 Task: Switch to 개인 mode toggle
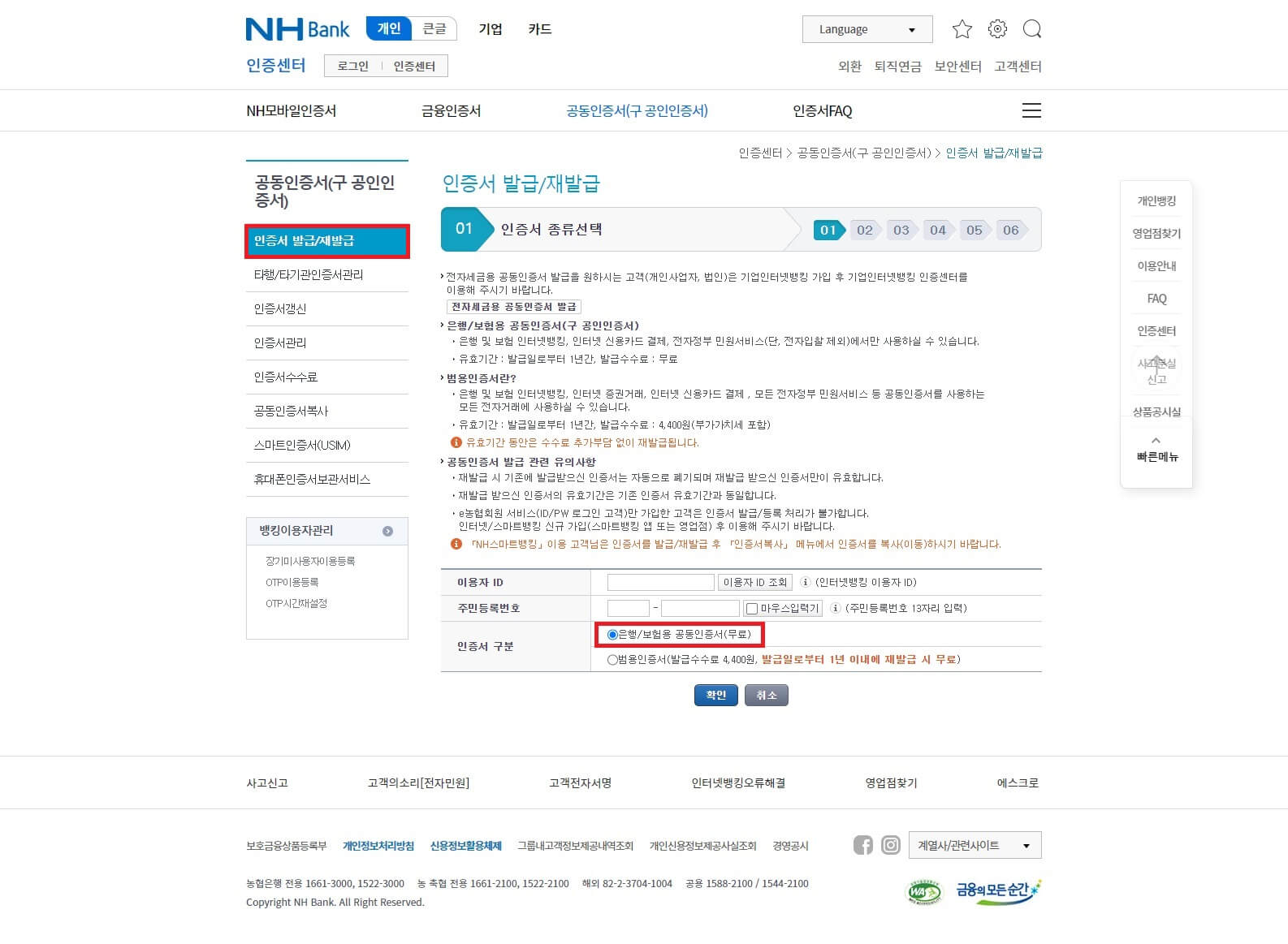click(x=389, y=28)
